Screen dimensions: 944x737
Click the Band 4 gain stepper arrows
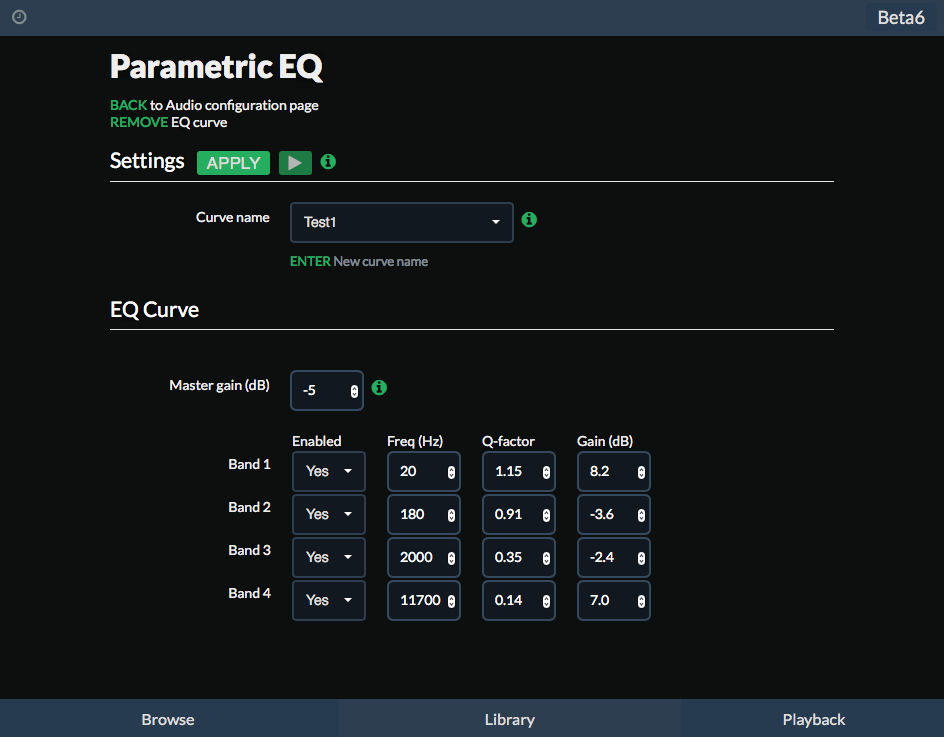(641, 602)
